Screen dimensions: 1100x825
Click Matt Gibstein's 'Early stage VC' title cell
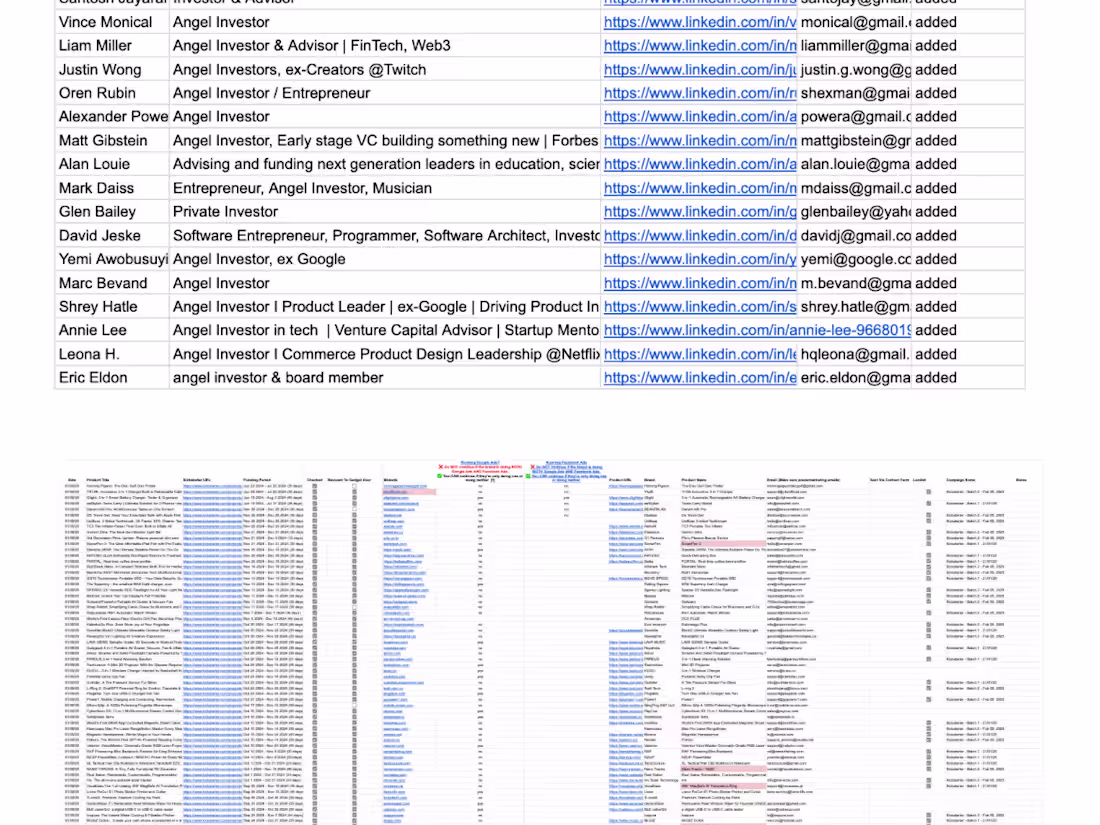click(x=385, y=141)
